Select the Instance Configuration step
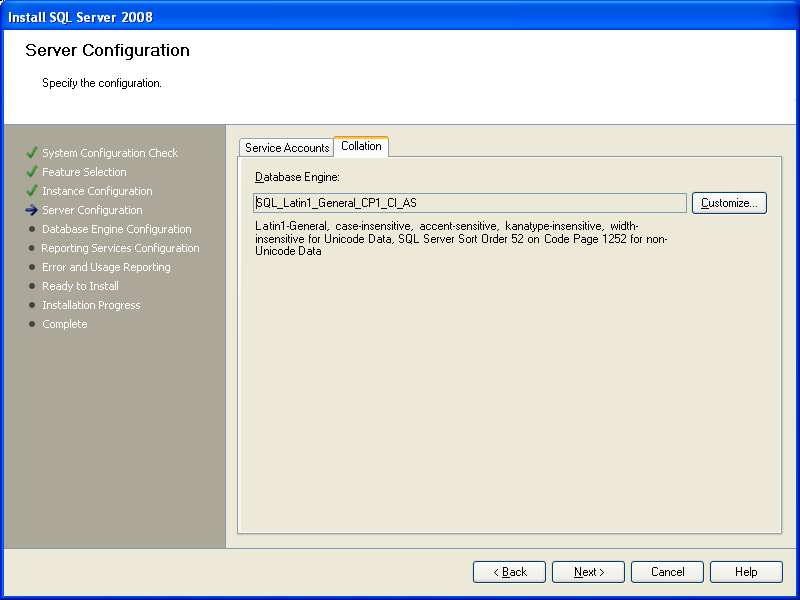 point(97,191)
